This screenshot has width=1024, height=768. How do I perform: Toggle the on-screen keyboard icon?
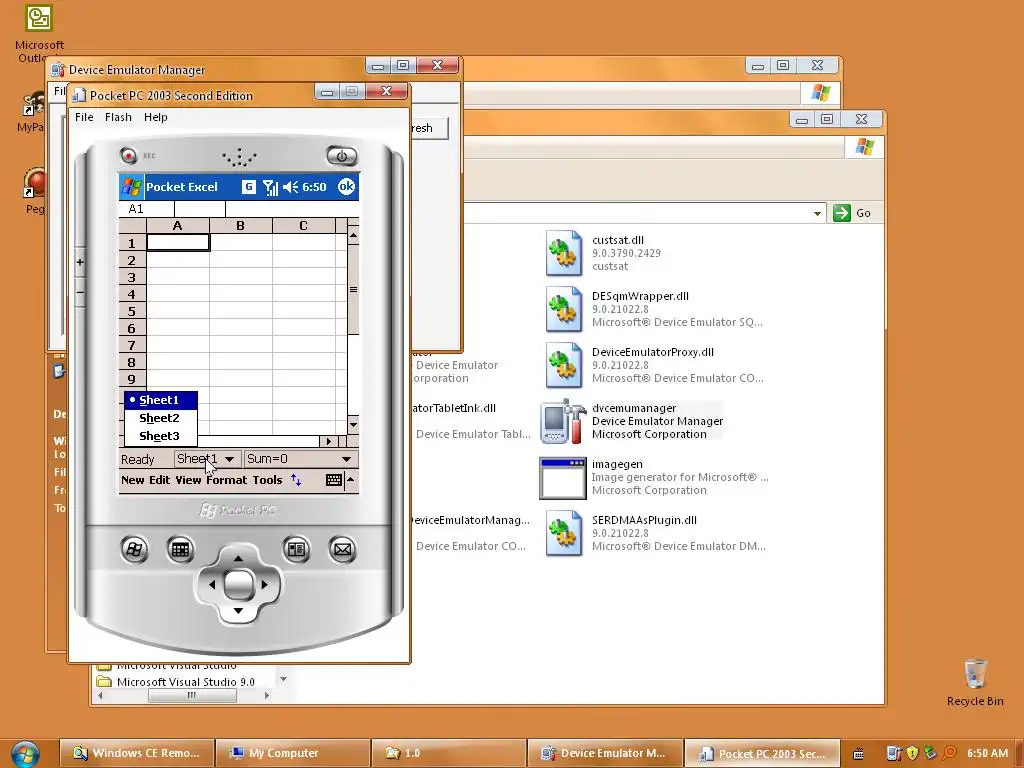tap(334, 480)
